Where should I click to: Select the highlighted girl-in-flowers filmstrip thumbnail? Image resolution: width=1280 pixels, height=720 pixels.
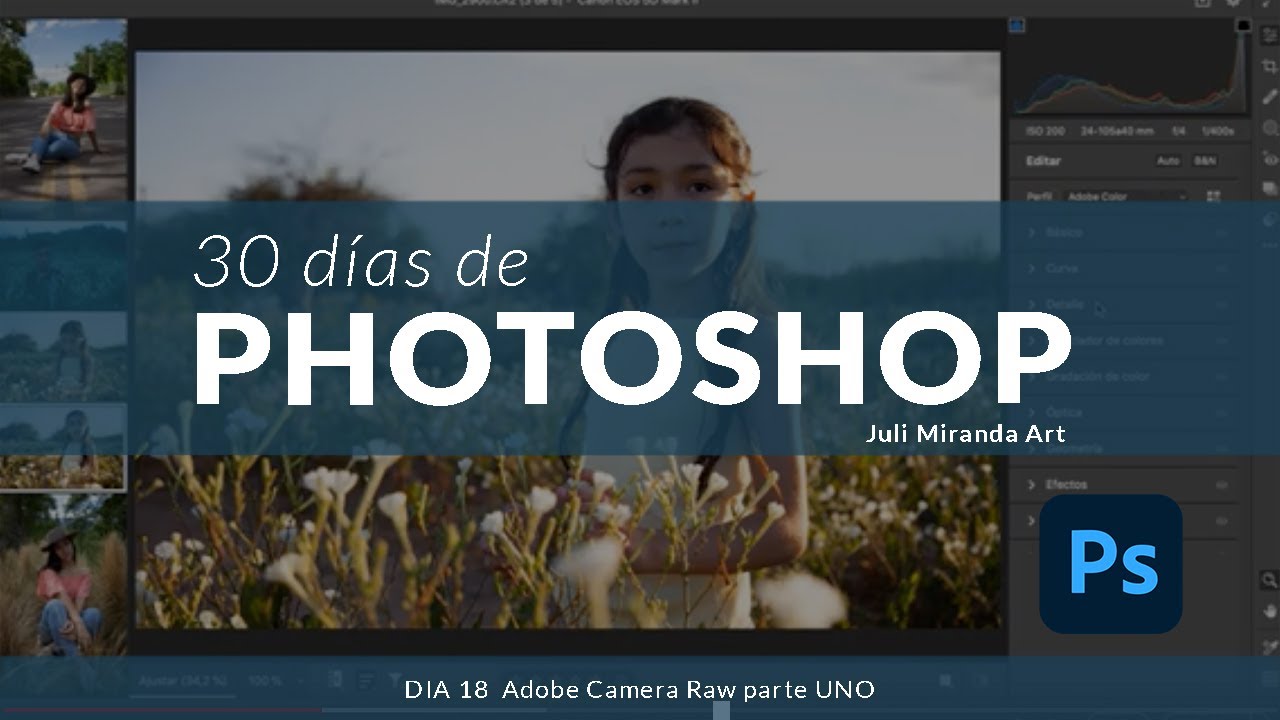click(x=63, y=445)
